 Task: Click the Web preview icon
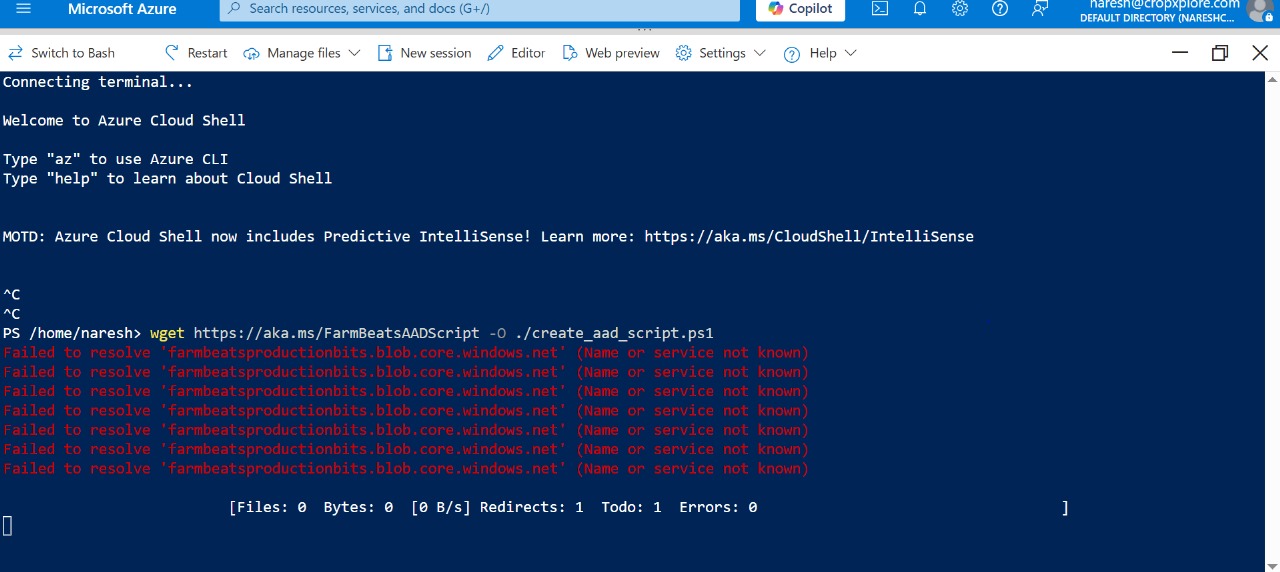[x=570, y=53]
